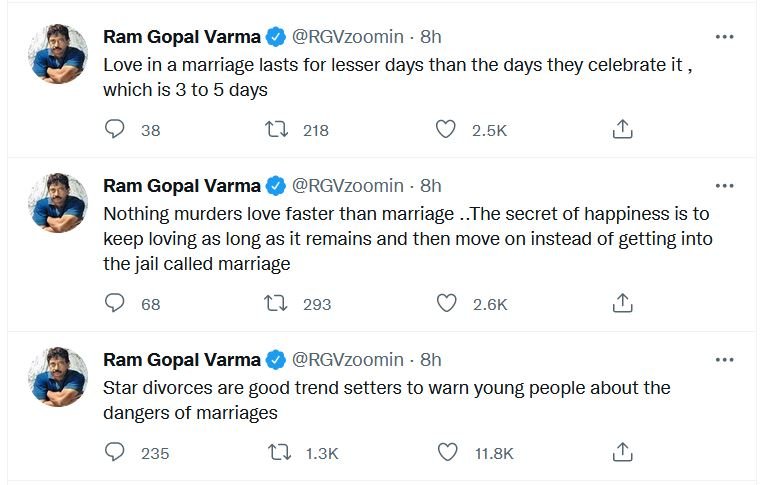This screenshot has height=485, width=764.
Task: Click @RGVzoomin handle on the second tweet
Action: click(x=348, y=186)
